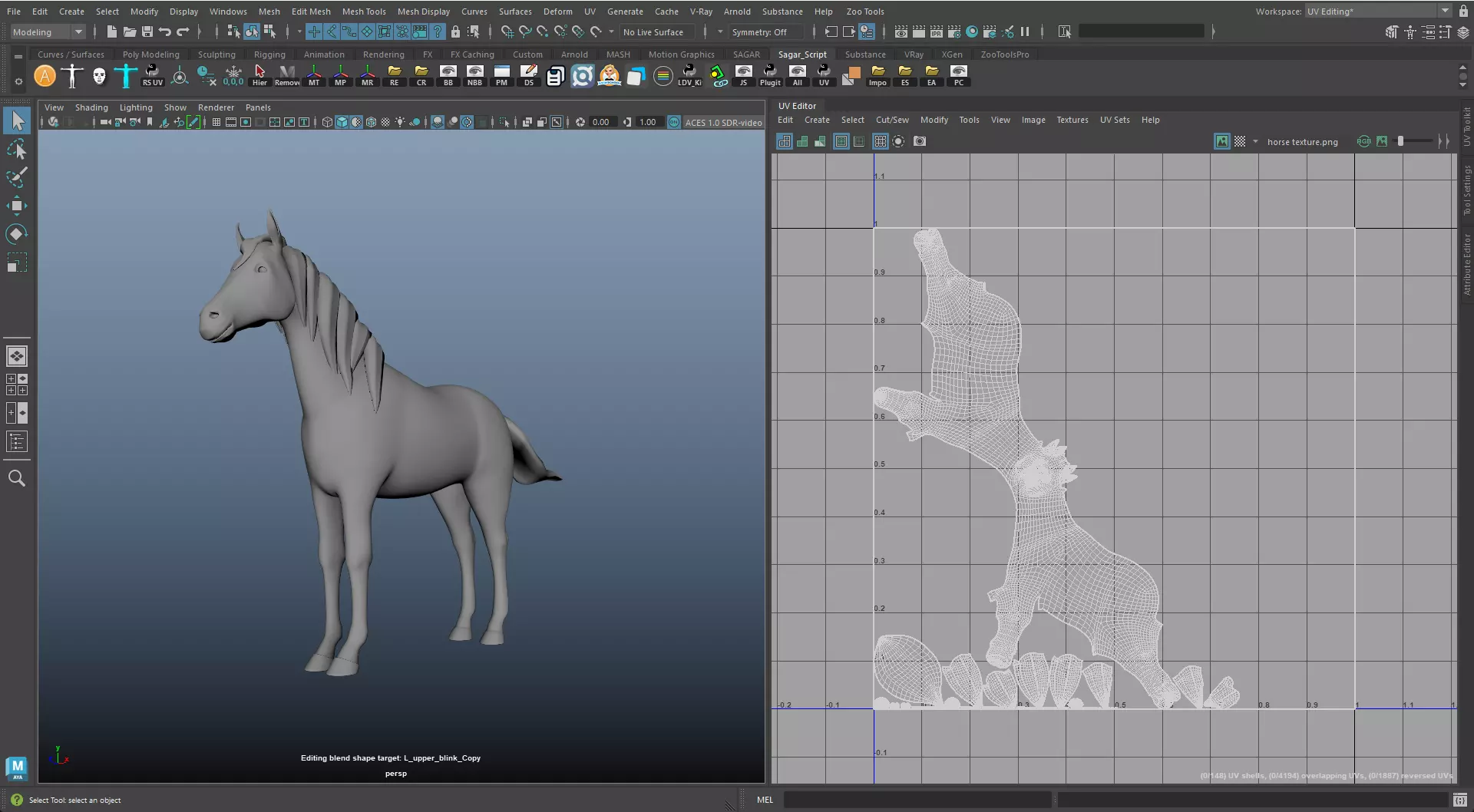Open the Workspace UV Editing dropdown

(1378, 11)
